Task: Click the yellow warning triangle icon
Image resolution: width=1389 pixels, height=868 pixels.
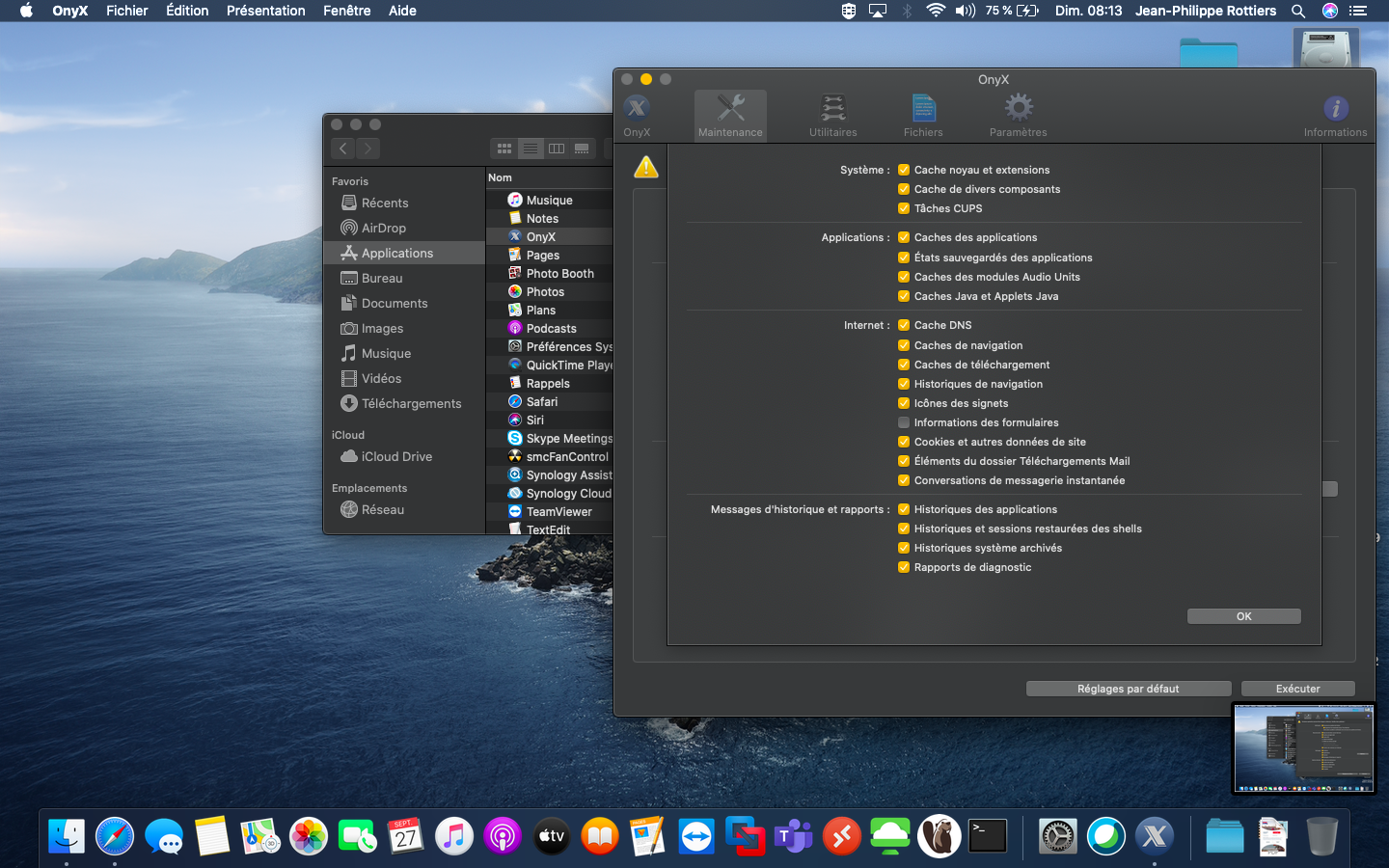Action: (646, 167)
